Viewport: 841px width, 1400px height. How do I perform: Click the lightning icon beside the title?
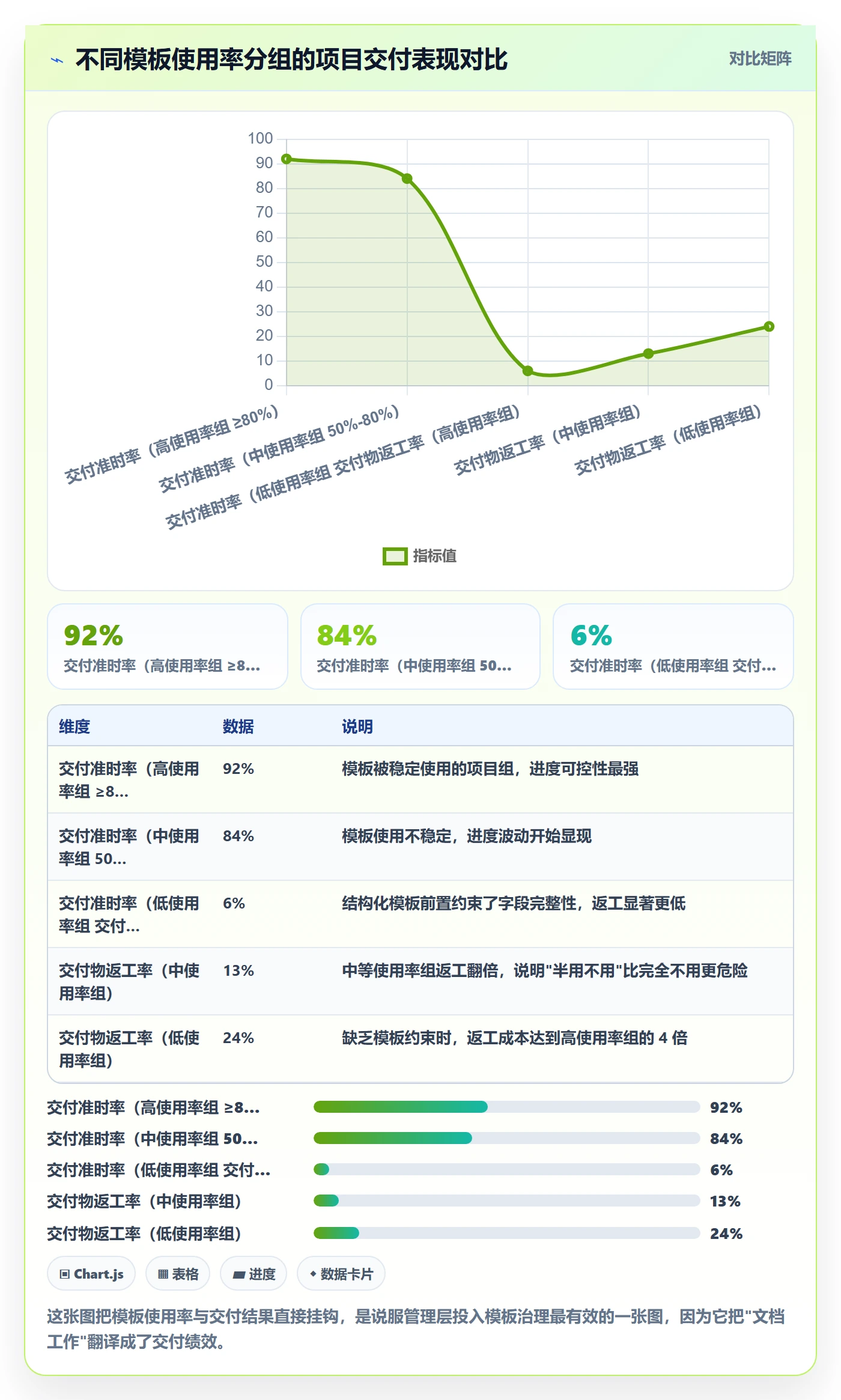[x=57, y=60]
